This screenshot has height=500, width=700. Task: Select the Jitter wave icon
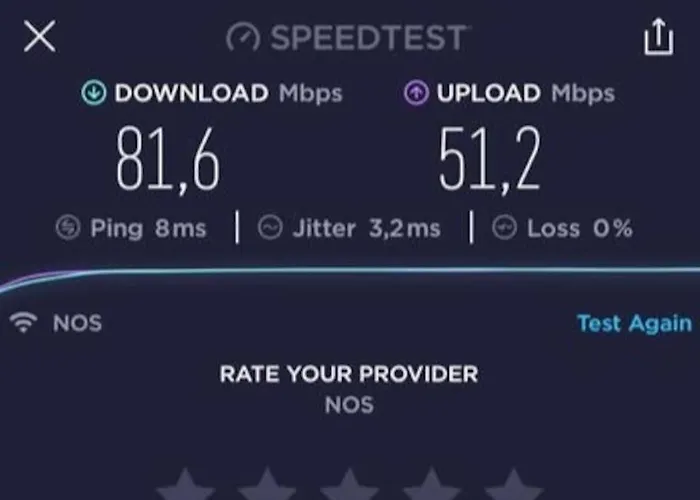270,228
